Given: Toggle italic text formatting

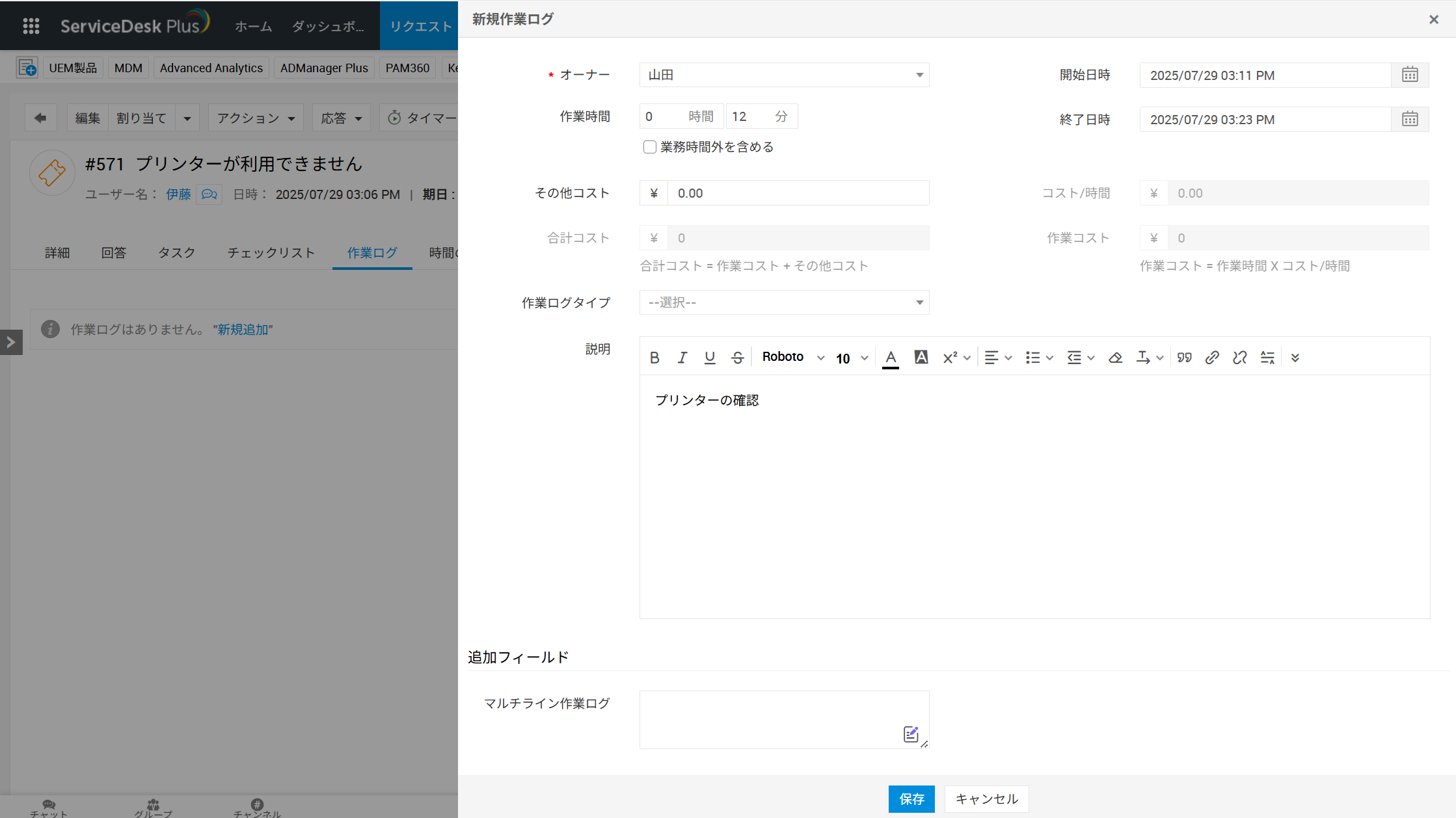Looking at the screenshot, I should (682, 358).
